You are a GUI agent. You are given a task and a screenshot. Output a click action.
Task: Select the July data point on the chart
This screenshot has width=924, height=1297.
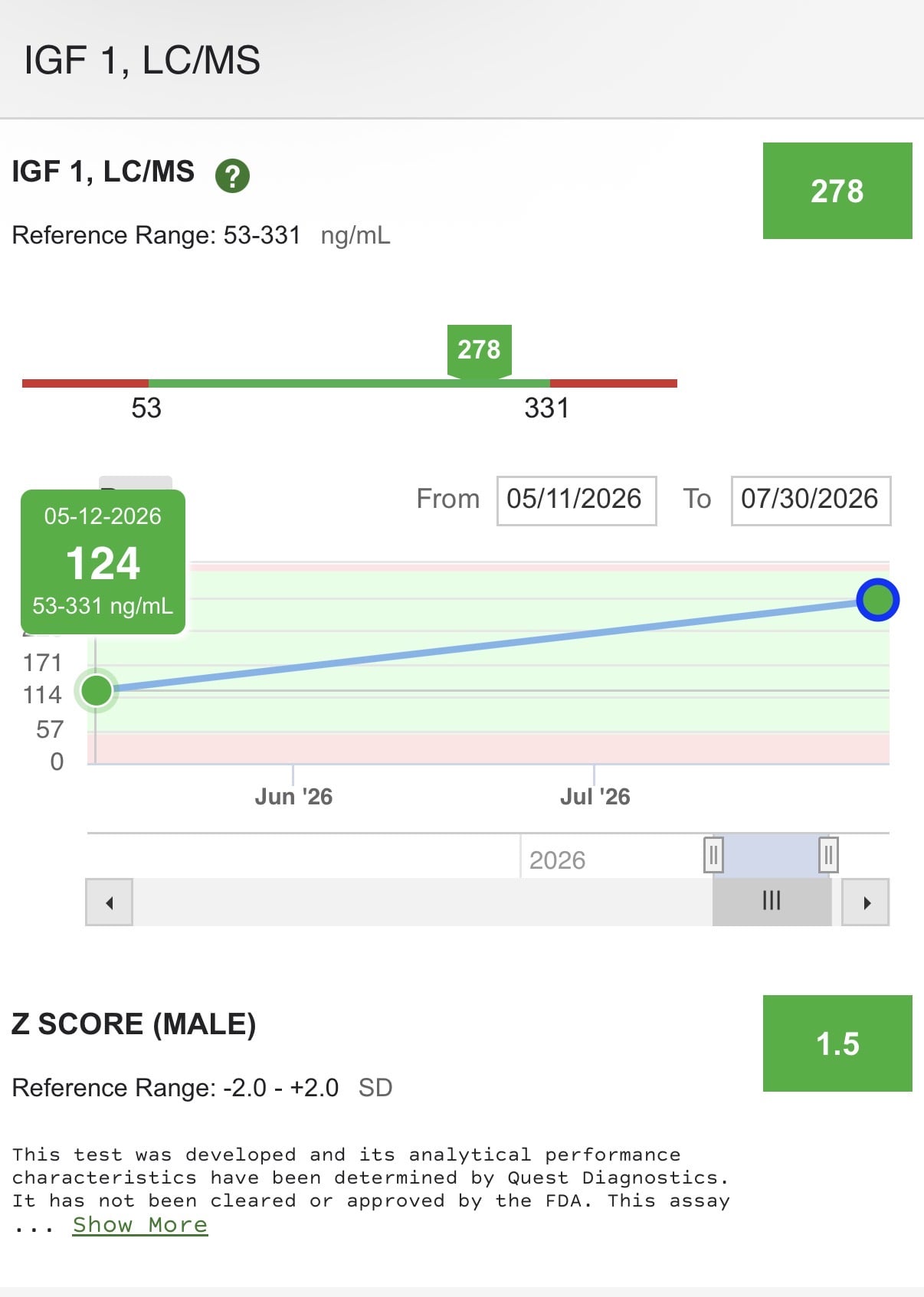click(x=877, y=600)
